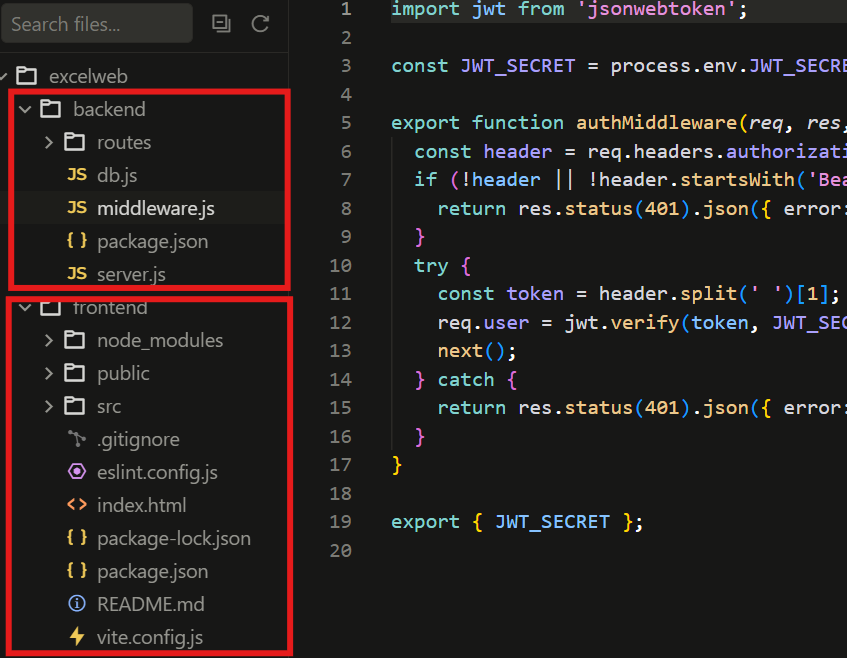Expand the src folder chevron

click(49, 406)
